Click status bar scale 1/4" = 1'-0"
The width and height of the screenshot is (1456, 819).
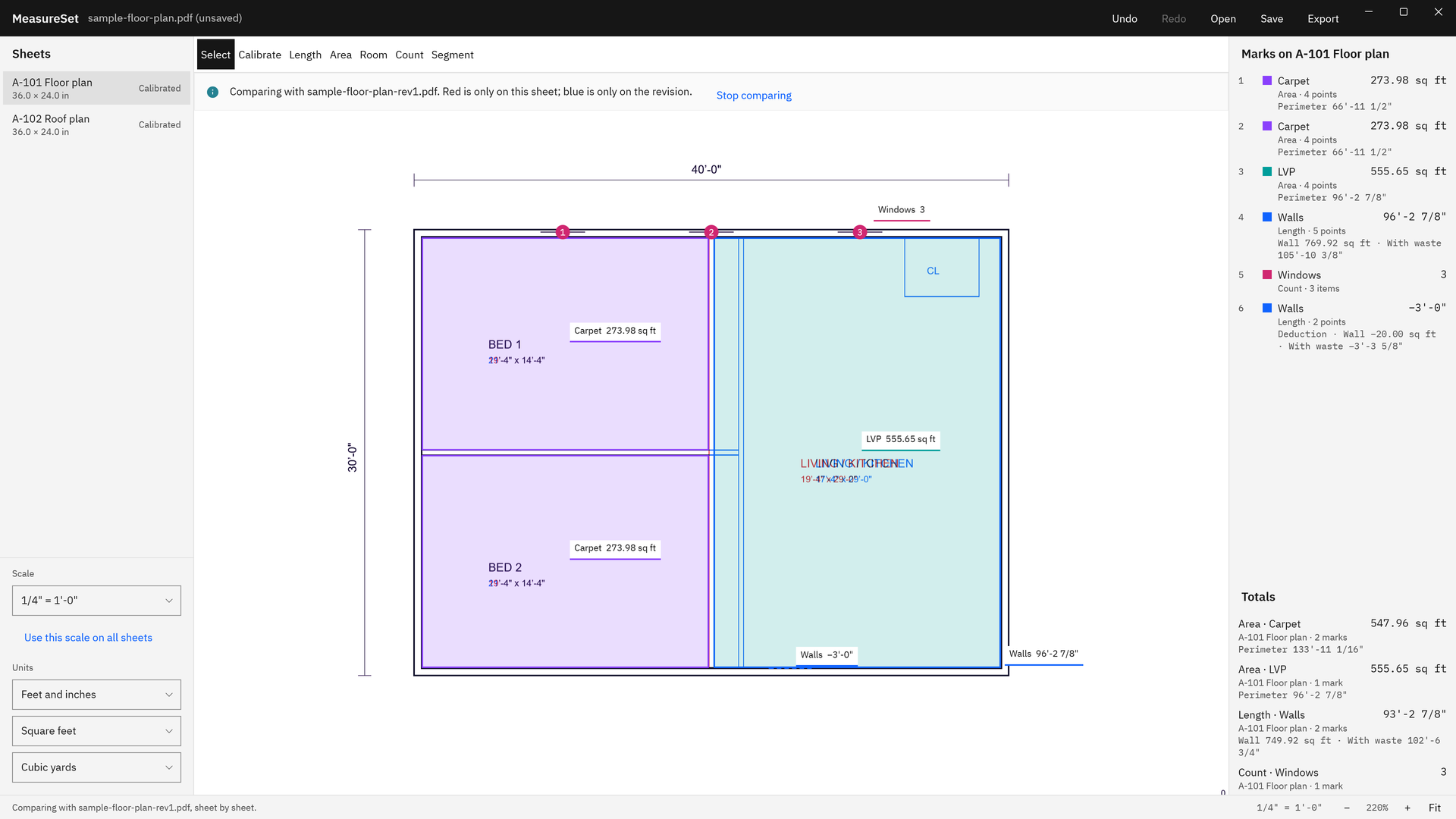(1288, 808)
